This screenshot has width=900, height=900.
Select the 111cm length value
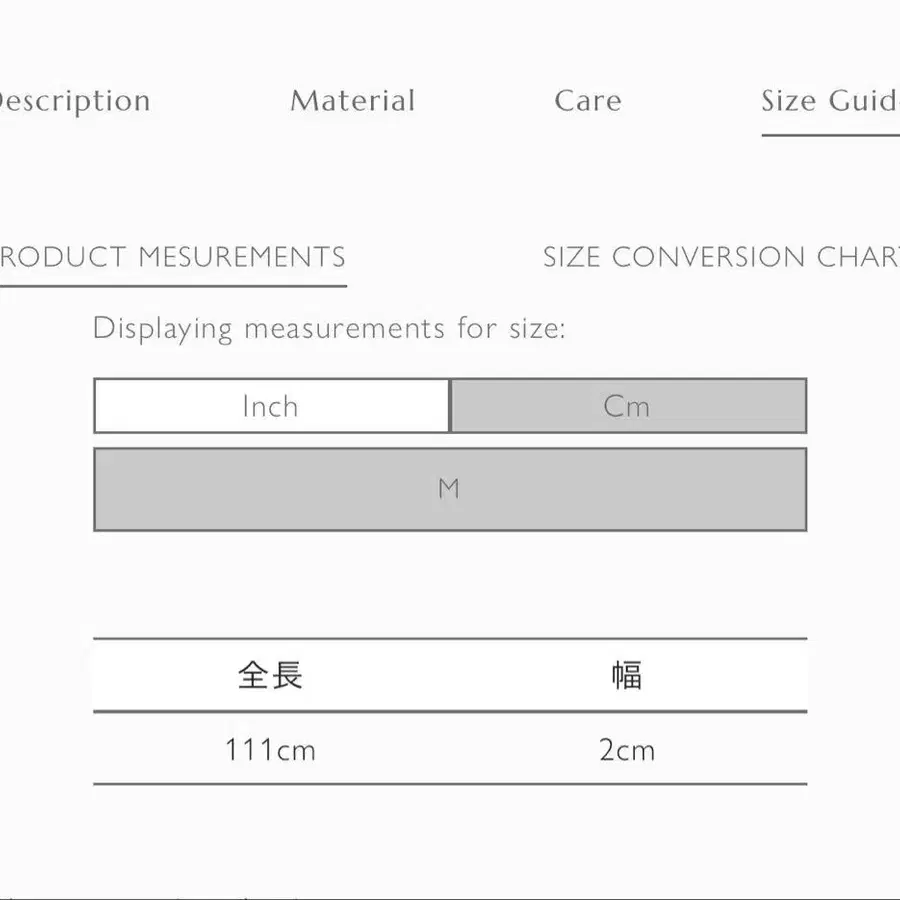(270, 750)
